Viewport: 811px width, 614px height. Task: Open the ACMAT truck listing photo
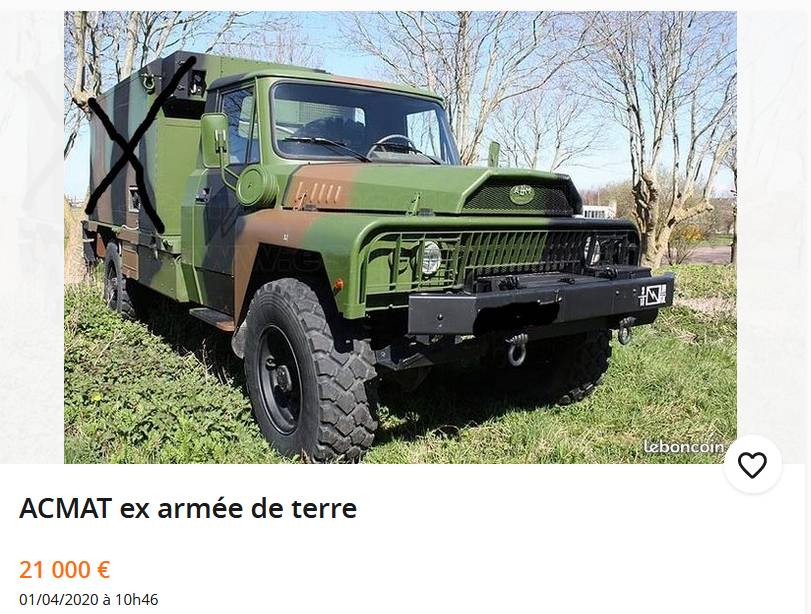click(400, 237)
